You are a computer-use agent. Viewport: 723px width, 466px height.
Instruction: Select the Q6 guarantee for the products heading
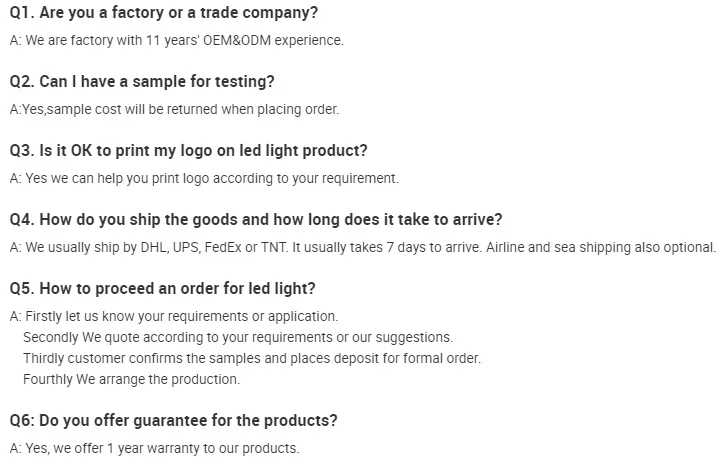173,420
